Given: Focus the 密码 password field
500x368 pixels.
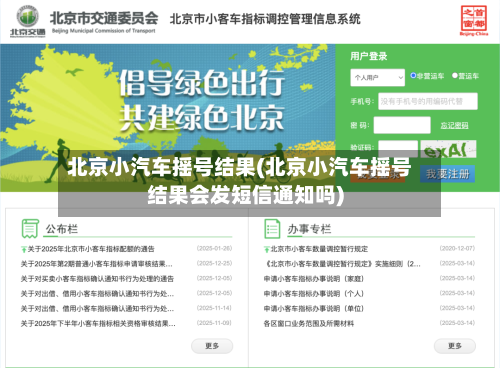Looking at the screenshot, I should (x=402, y=125).
